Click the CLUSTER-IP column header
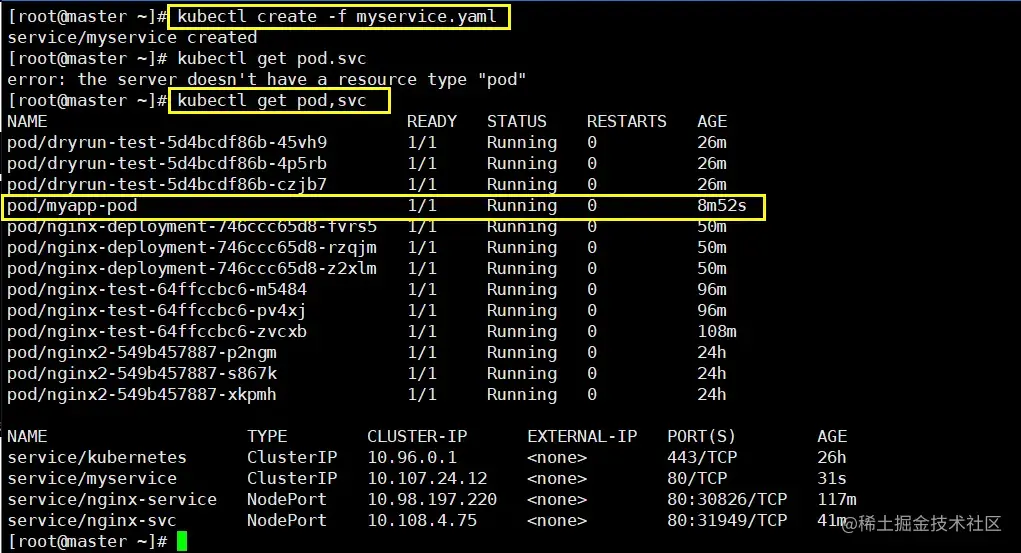This screenshot has width=1021, height=553. coord(417,436)
